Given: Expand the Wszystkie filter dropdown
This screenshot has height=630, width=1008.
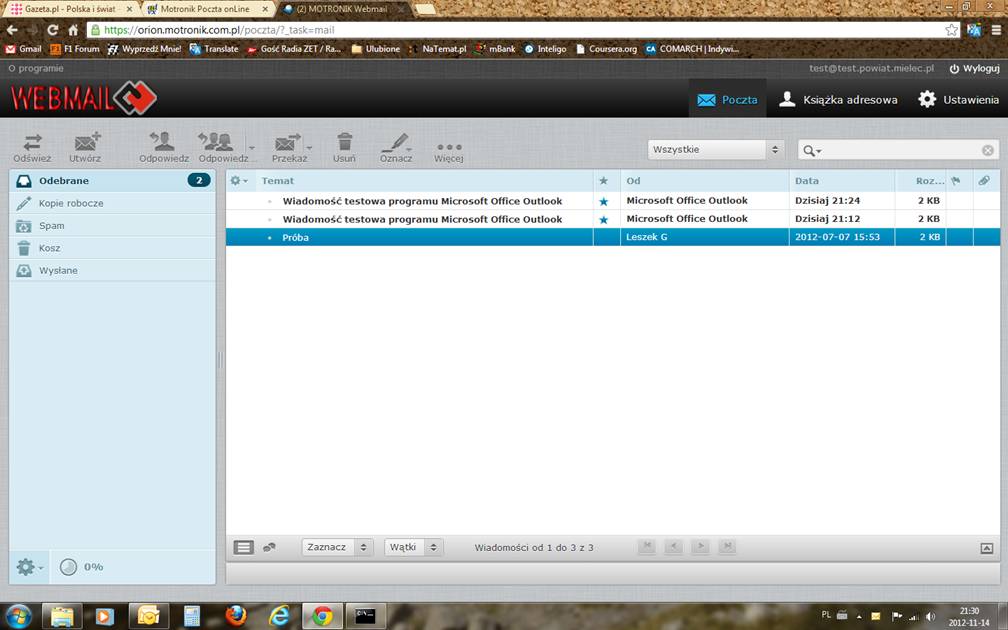Looking at the screenshot, I should [716, 150].
